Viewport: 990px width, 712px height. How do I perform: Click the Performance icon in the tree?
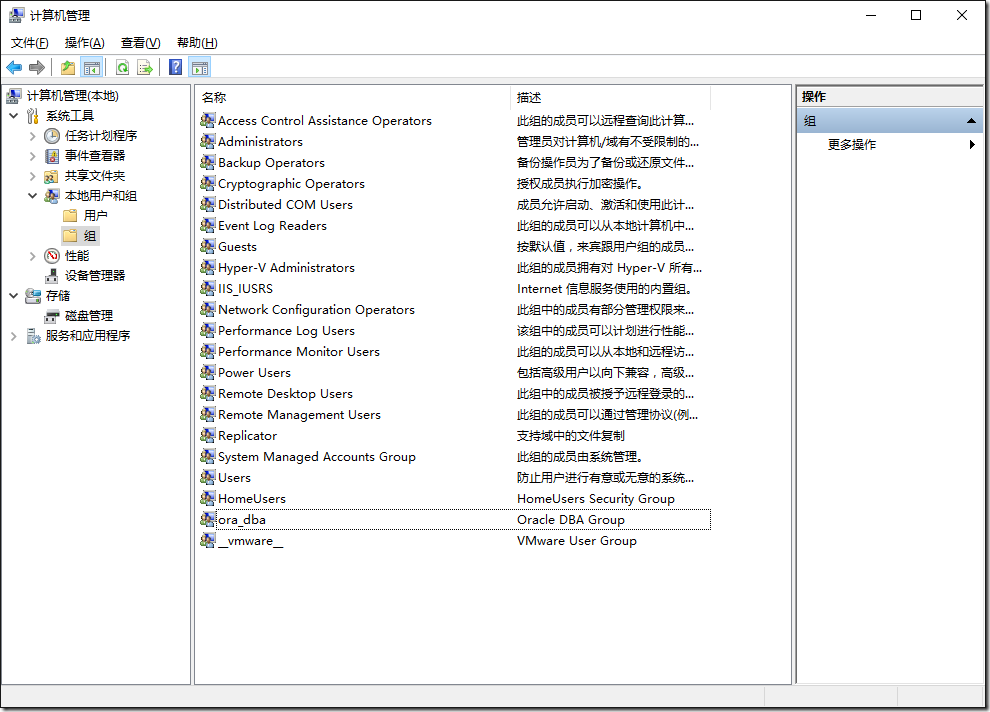pyautogui.click(x=52, y=256)
